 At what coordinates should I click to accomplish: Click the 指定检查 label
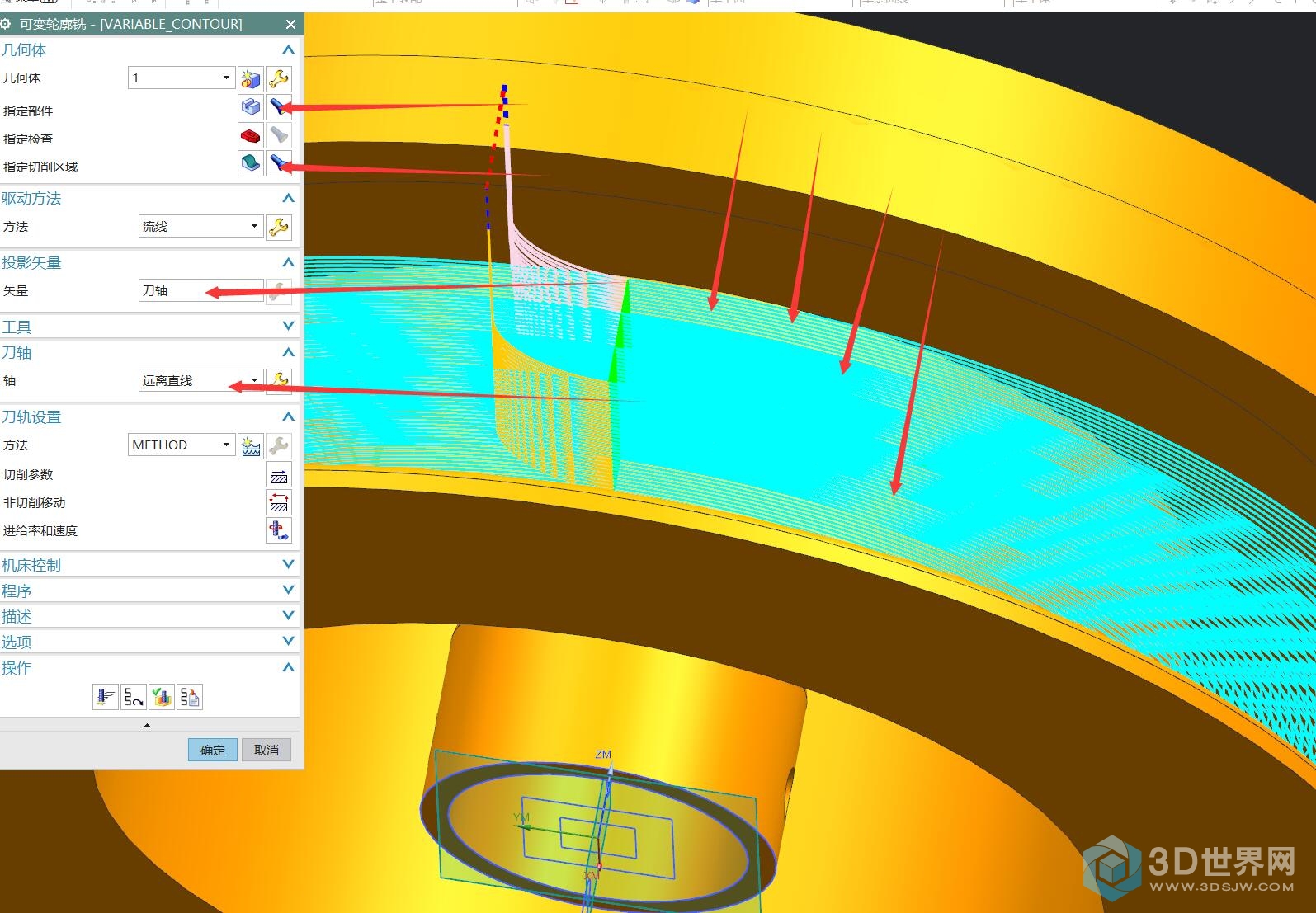[x=28, y=139]
